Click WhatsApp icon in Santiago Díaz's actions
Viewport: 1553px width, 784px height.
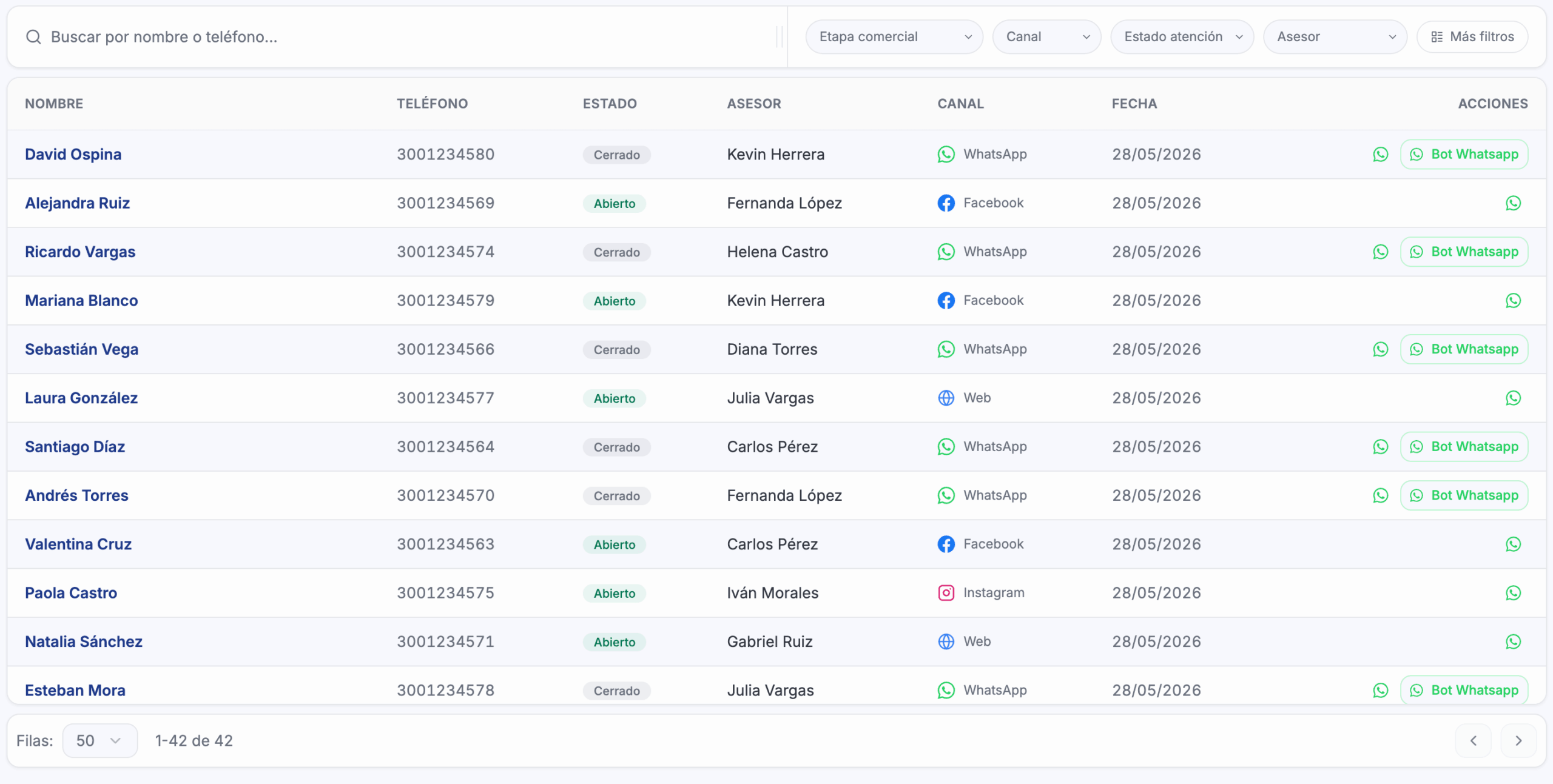[x=1380, y=447]
